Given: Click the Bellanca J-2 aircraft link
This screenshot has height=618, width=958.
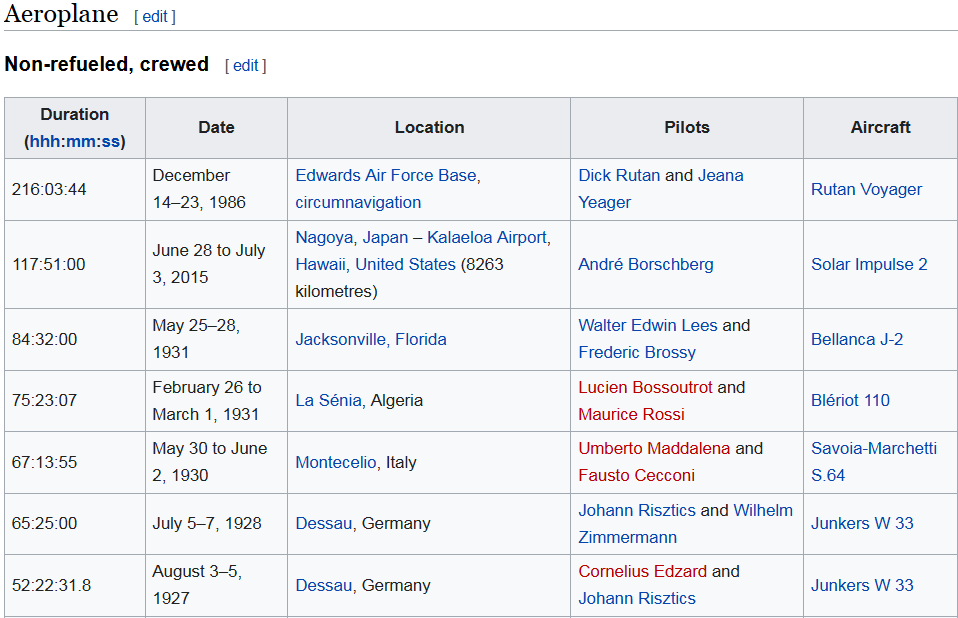Looking at the screenshot, I should coord(857,340).
